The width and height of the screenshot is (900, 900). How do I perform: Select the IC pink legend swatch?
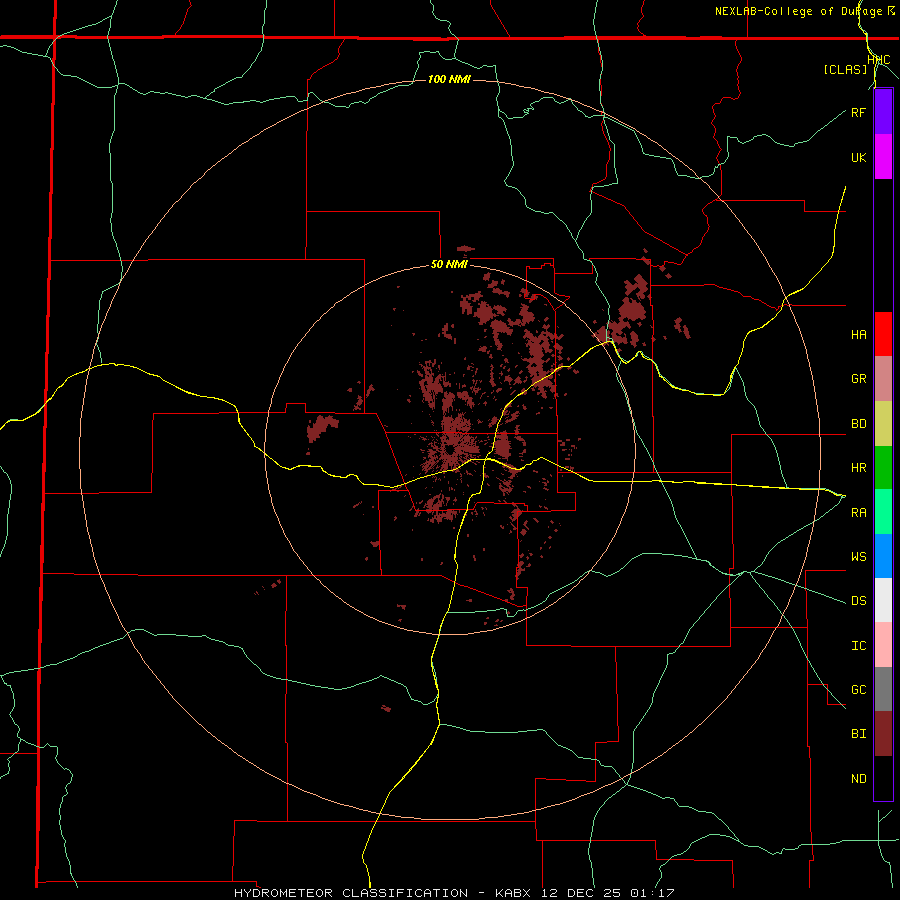coord(883,645)
